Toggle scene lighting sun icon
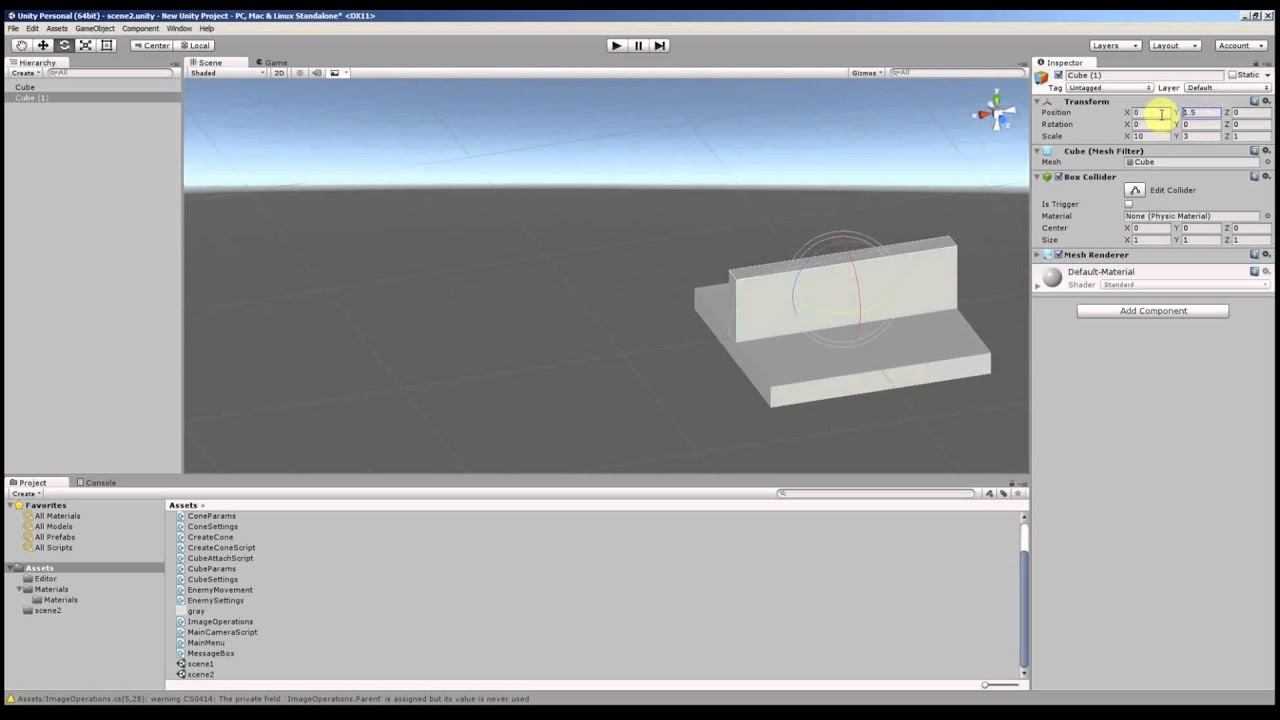Viewport: 1280px width, 720px height. coord(299,73)
